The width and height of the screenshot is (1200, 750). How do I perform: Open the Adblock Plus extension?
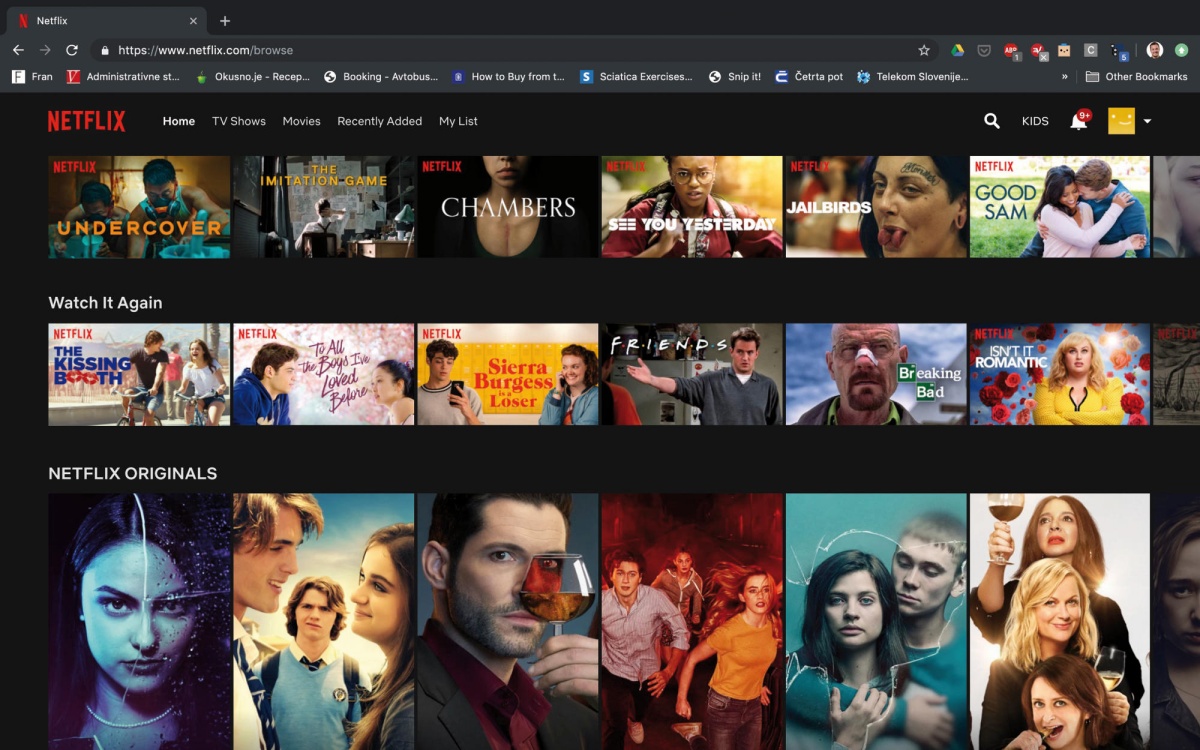tap(1011, 51)
